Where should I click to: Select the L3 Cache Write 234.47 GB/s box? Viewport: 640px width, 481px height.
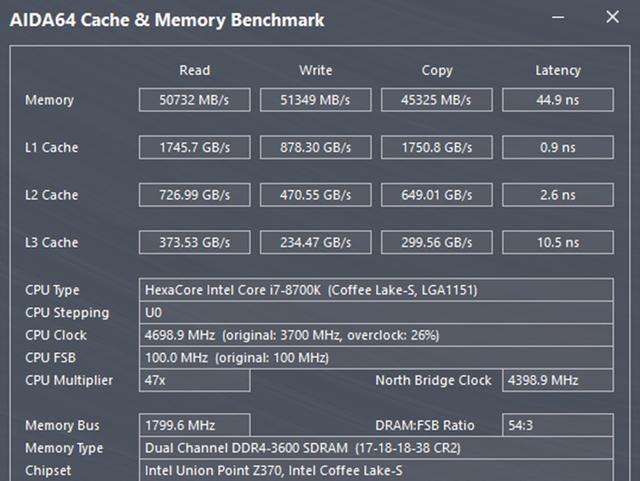(x=316, y=242)
